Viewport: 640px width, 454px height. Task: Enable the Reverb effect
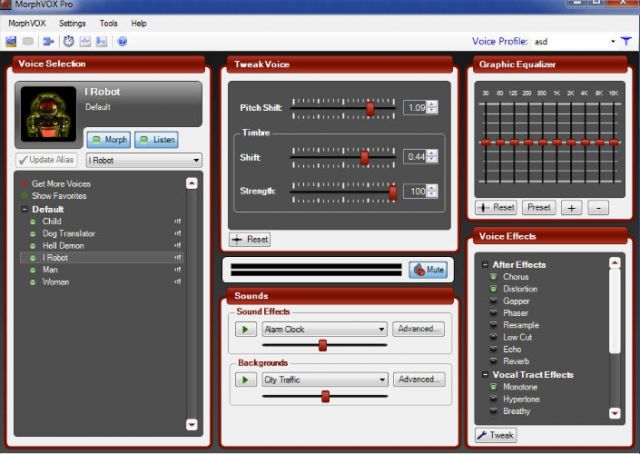pyautogui.click(x=493, y=361)
